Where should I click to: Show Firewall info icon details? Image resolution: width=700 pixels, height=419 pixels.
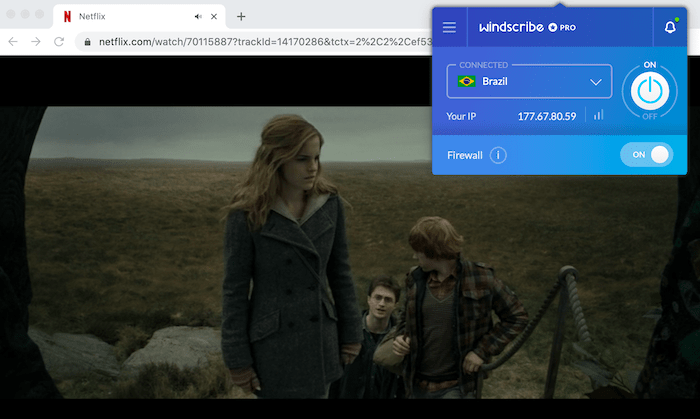pos(498,155)
